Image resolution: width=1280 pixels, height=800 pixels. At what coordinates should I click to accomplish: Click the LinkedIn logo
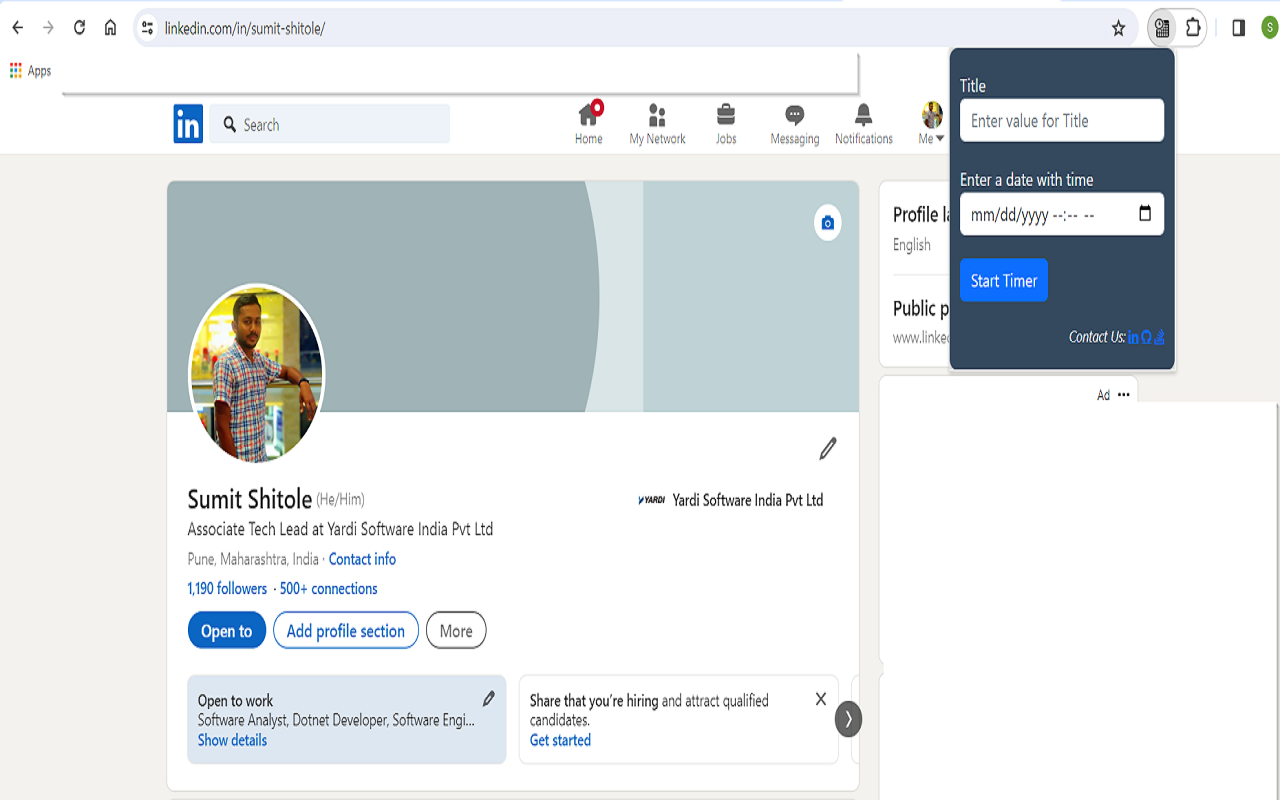[x=188, y=124]
